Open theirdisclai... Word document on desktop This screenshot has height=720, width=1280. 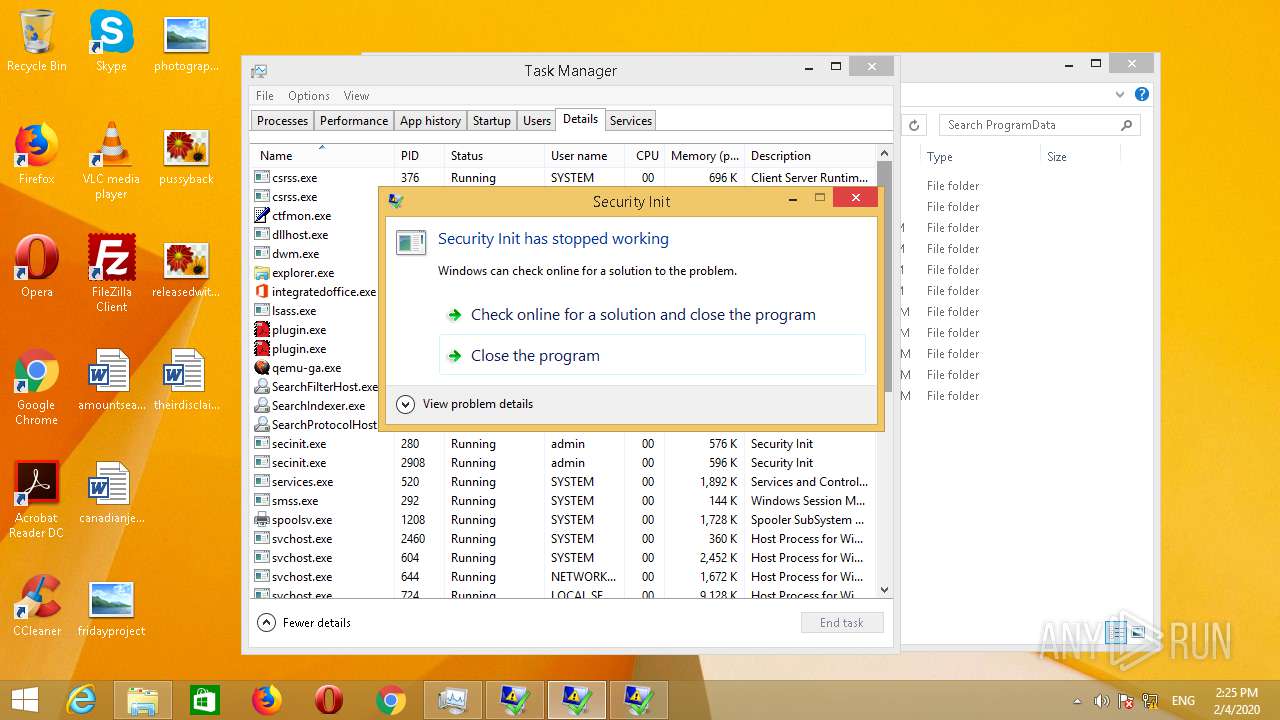coord(186,380)
